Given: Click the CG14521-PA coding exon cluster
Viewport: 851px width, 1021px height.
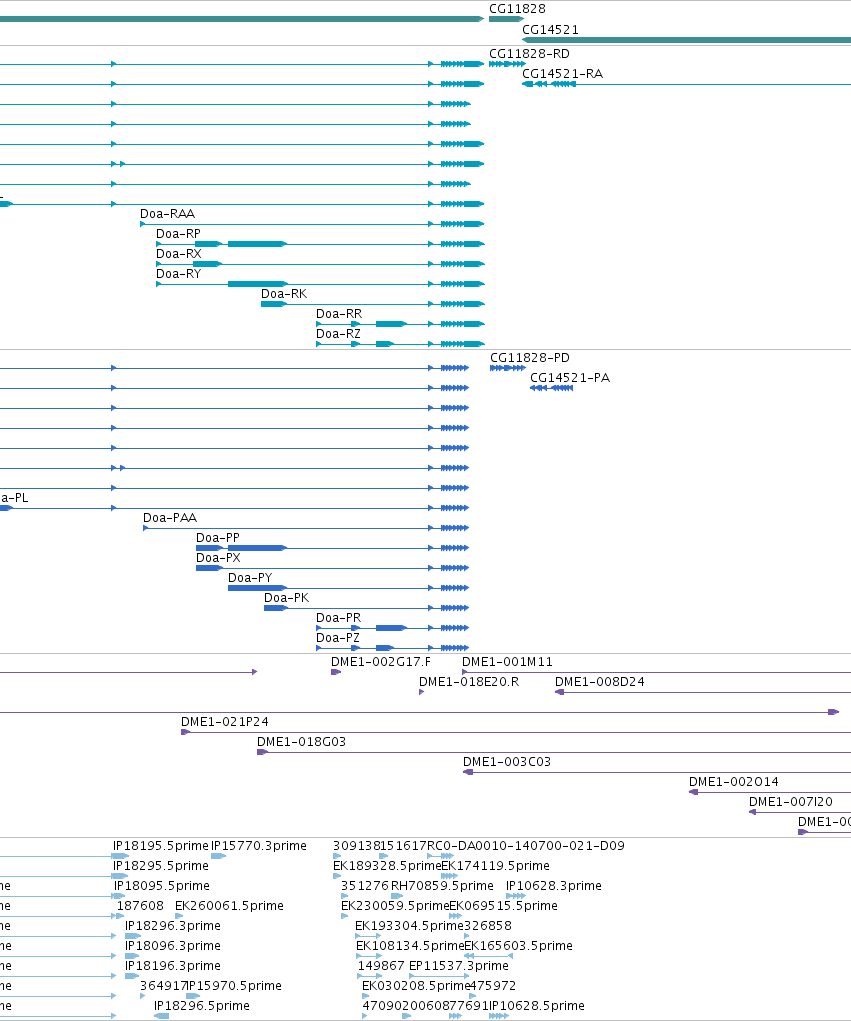Looking at the screenshot, I should pos(551,388).
